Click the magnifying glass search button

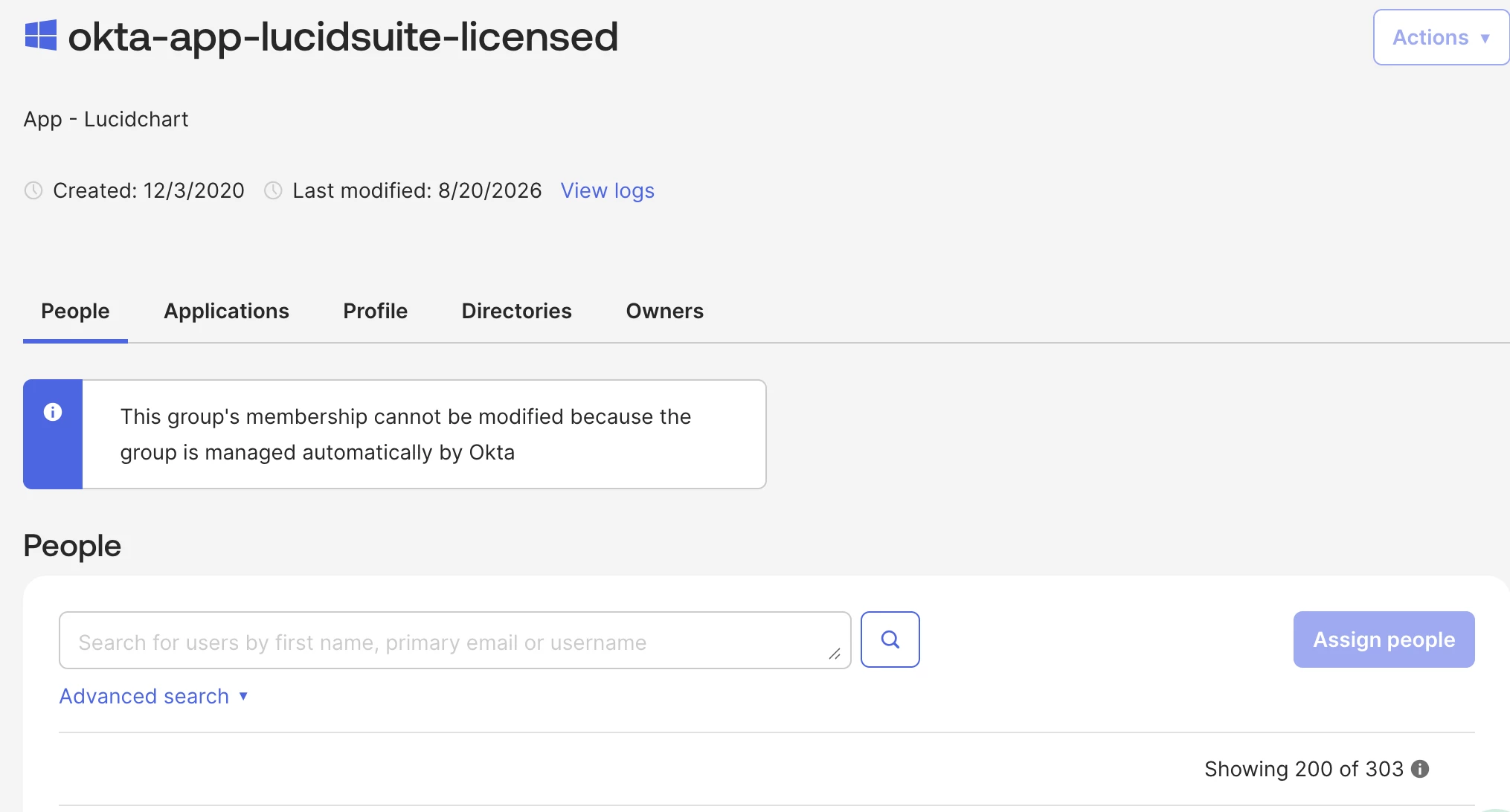890,639
